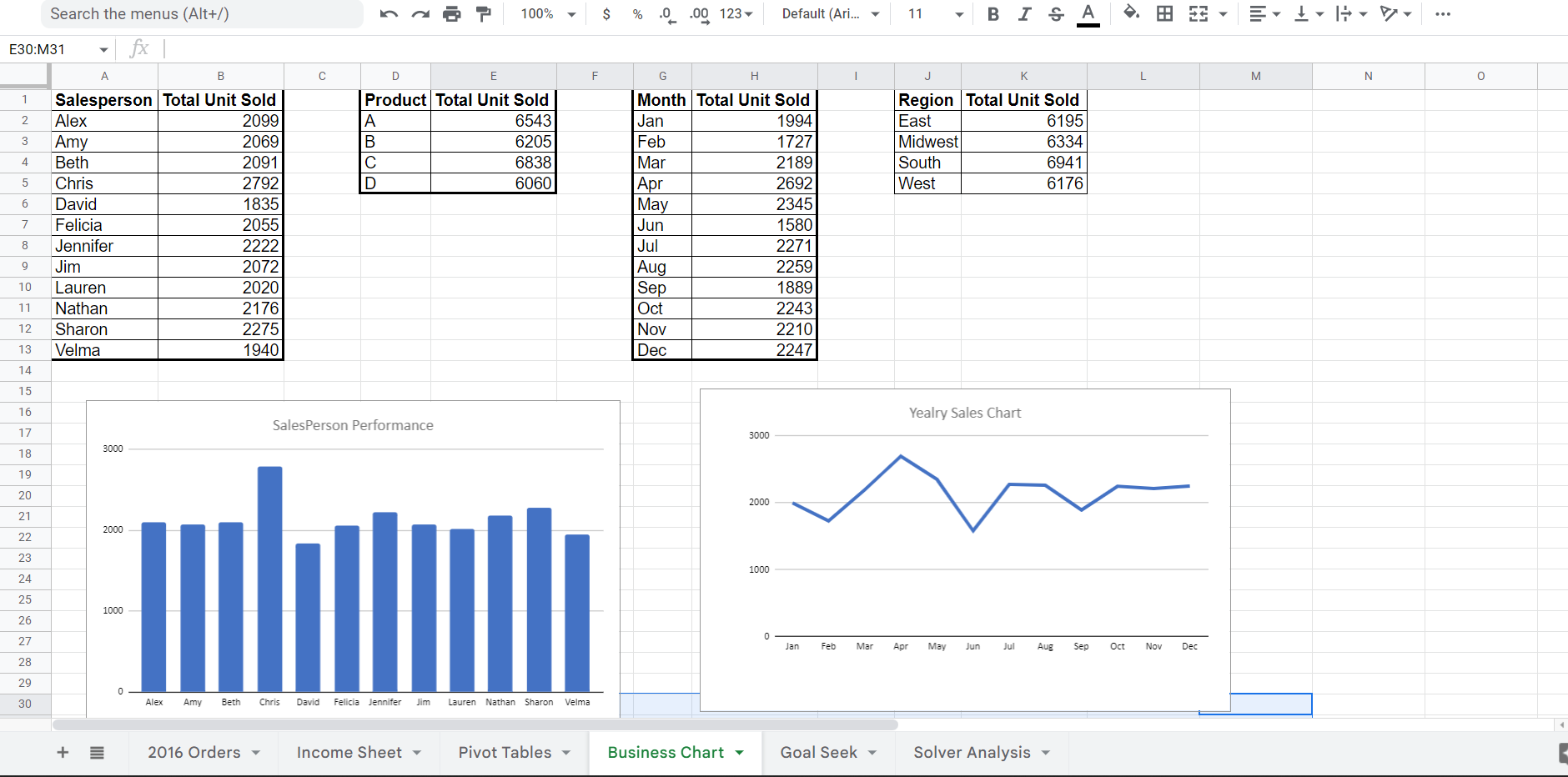Toggle bold formatting
1568x777 pixels.
coord(993,14)
